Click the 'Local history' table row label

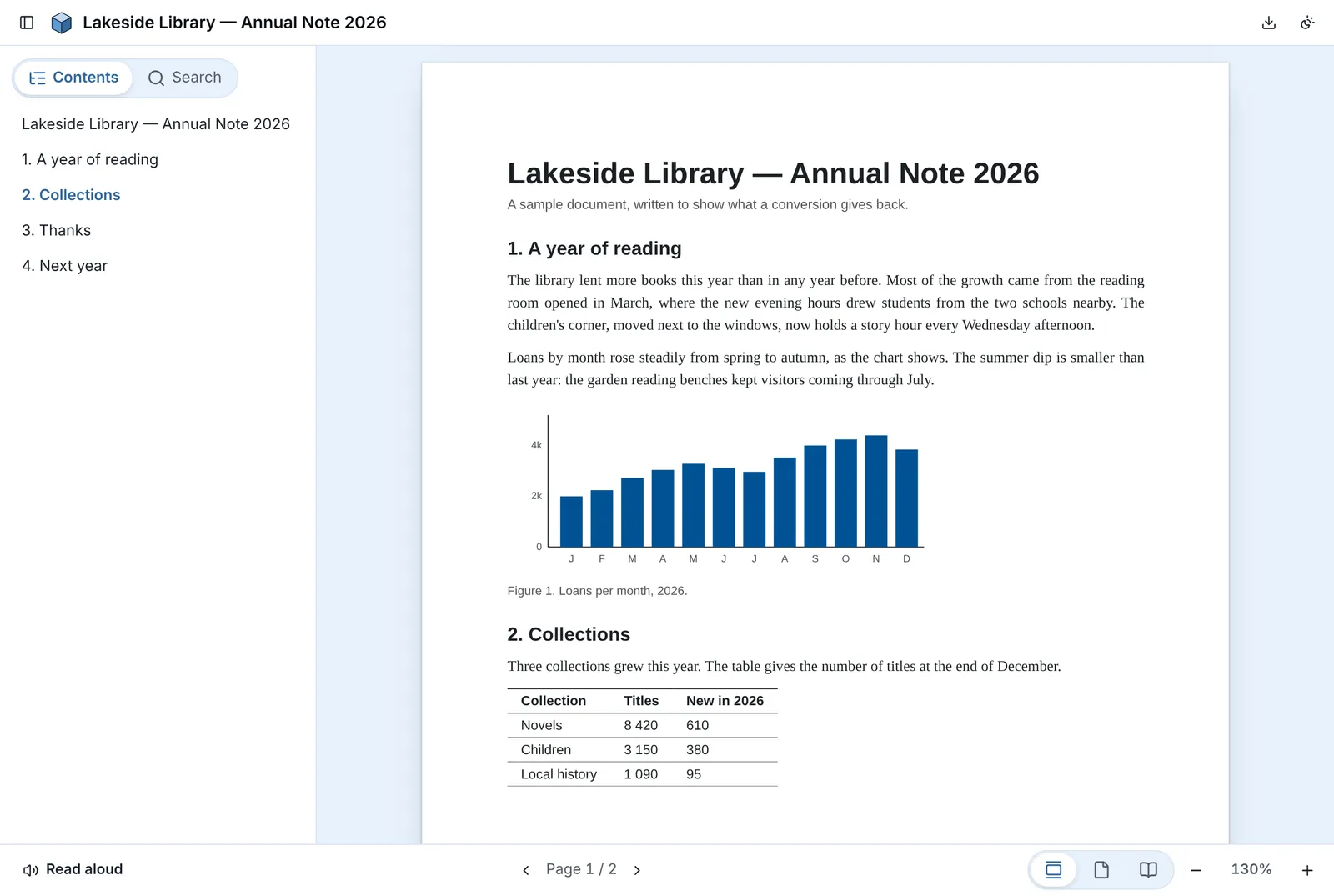tap(559, 774)
